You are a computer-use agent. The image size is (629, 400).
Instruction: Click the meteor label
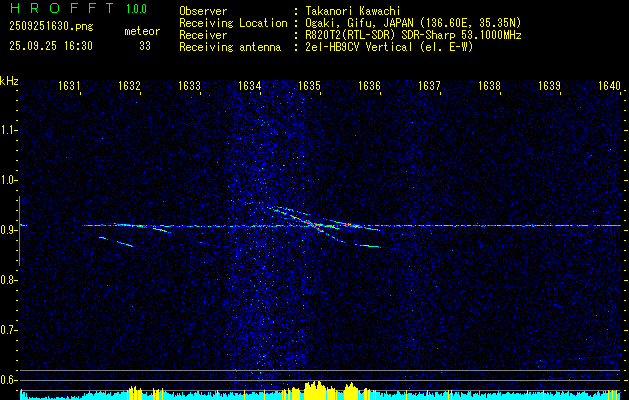point(142,31)
